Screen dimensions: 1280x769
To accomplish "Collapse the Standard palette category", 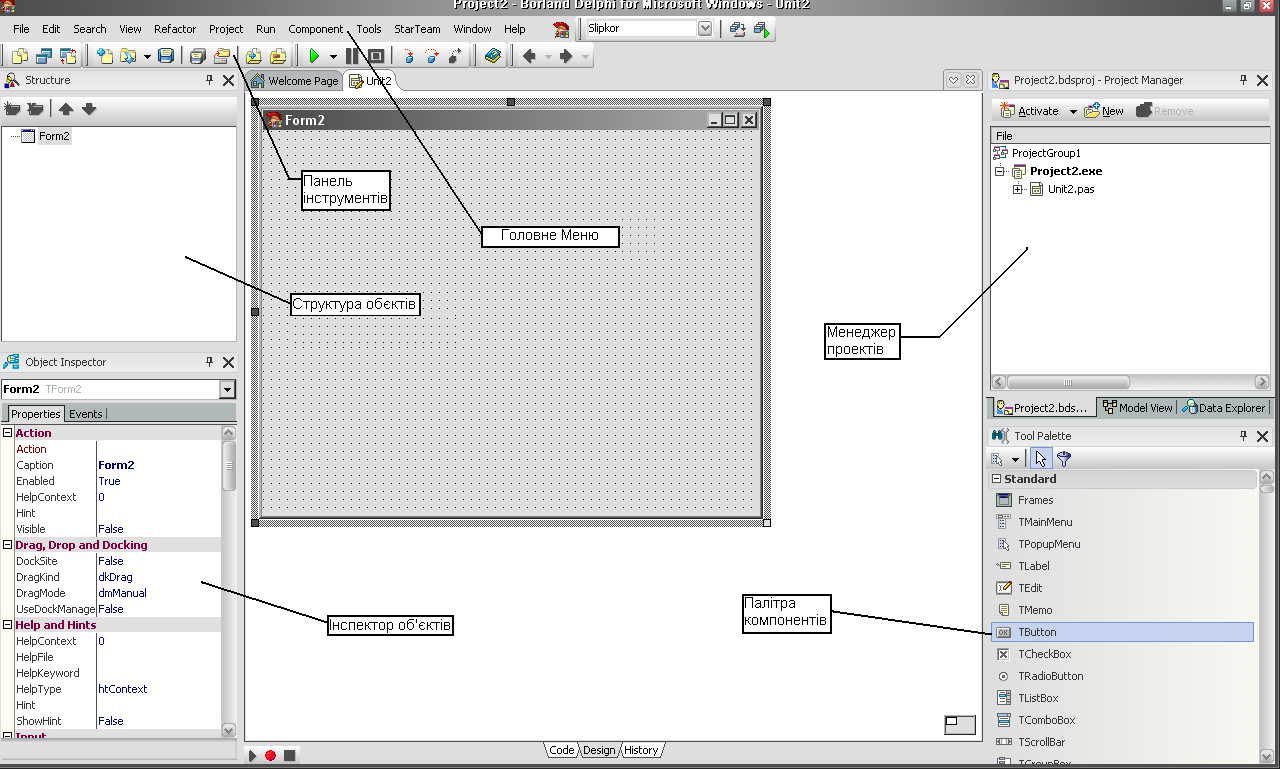I will coord(996,479).
